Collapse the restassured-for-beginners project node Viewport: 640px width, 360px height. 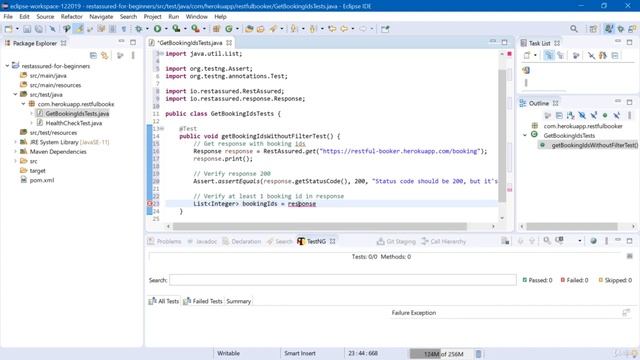(x=7, y=66)
